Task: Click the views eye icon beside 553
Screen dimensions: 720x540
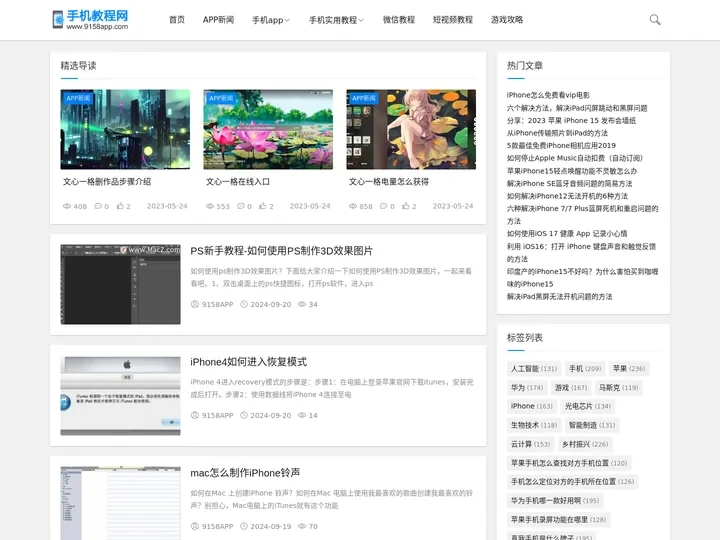Action: [x=210, y=206]
